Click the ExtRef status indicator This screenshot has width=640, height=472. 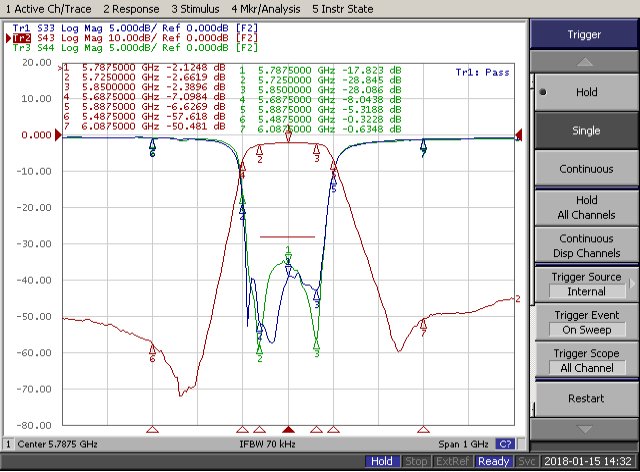pyautogui.click(x=452, y=461)
